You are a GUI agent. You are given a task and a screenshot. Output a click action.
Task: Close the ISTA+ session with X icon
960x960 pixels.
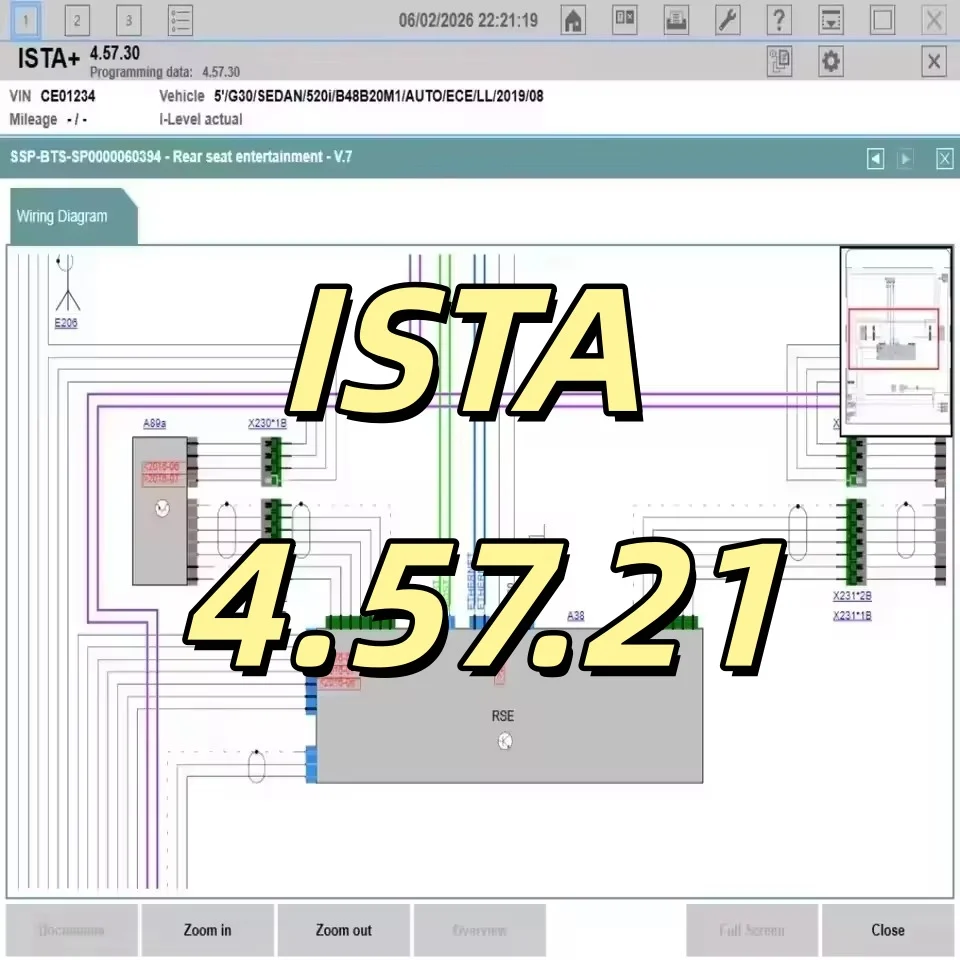pyautogui.click(x=934, y=61)
